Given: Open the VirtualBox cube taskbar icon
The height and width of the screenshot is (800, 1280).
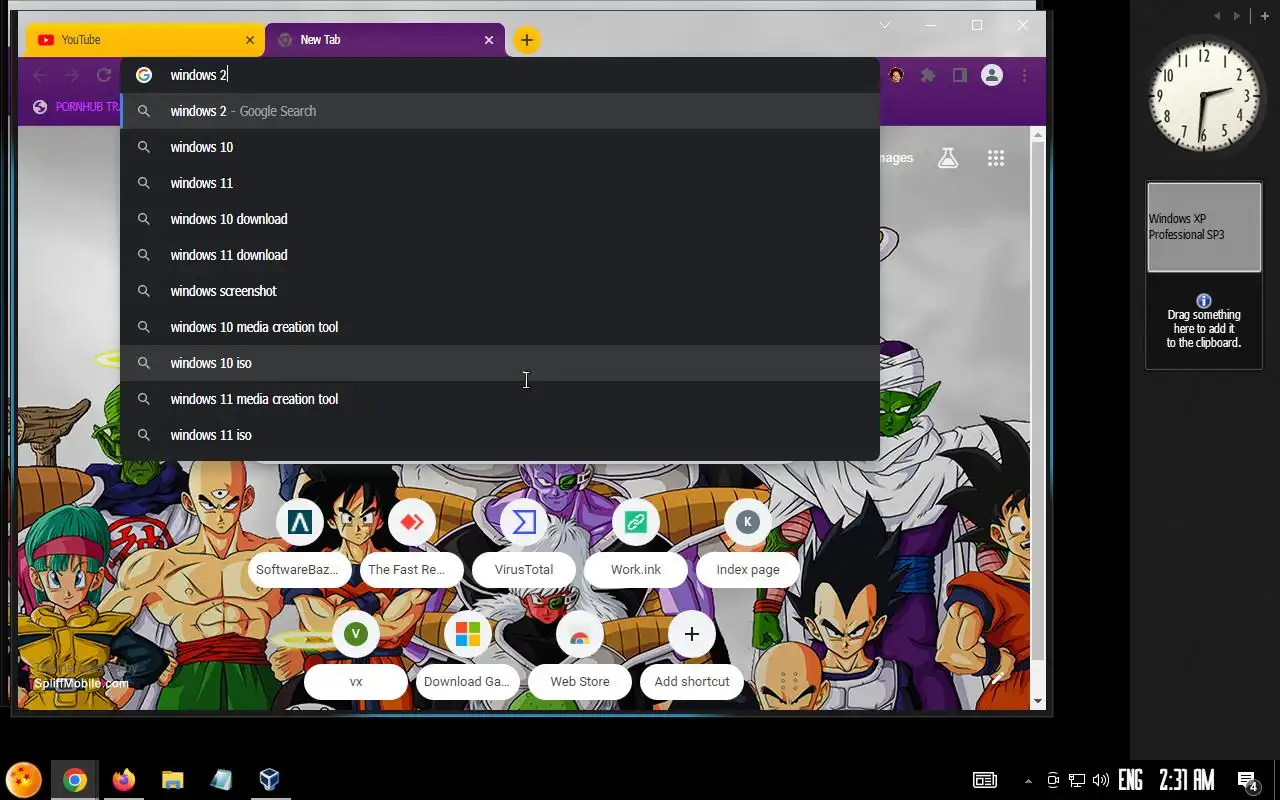Looking at the screenshot, I should (270, 779).
